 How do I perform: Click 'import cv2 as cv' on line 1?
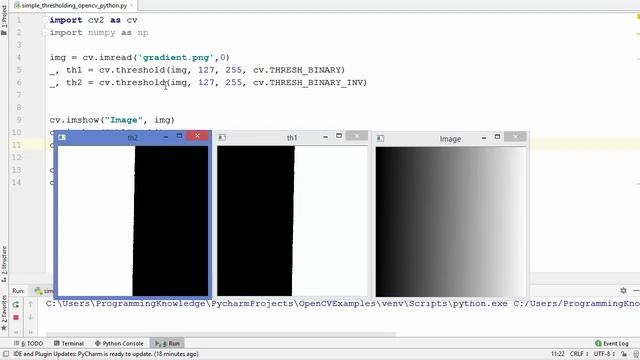click(93, 20)
